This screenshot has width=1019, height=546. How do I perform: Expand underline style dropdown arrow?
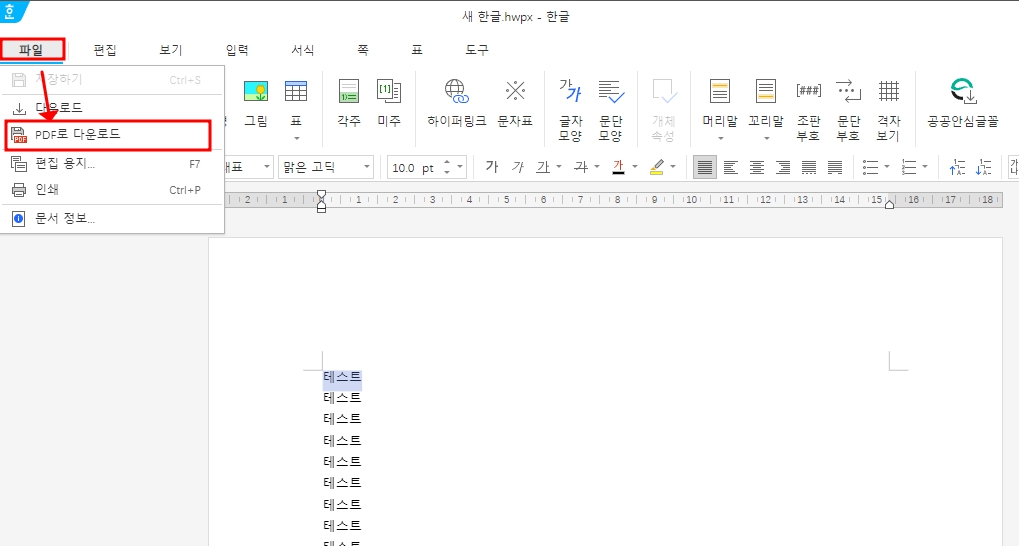coord(558,167)
